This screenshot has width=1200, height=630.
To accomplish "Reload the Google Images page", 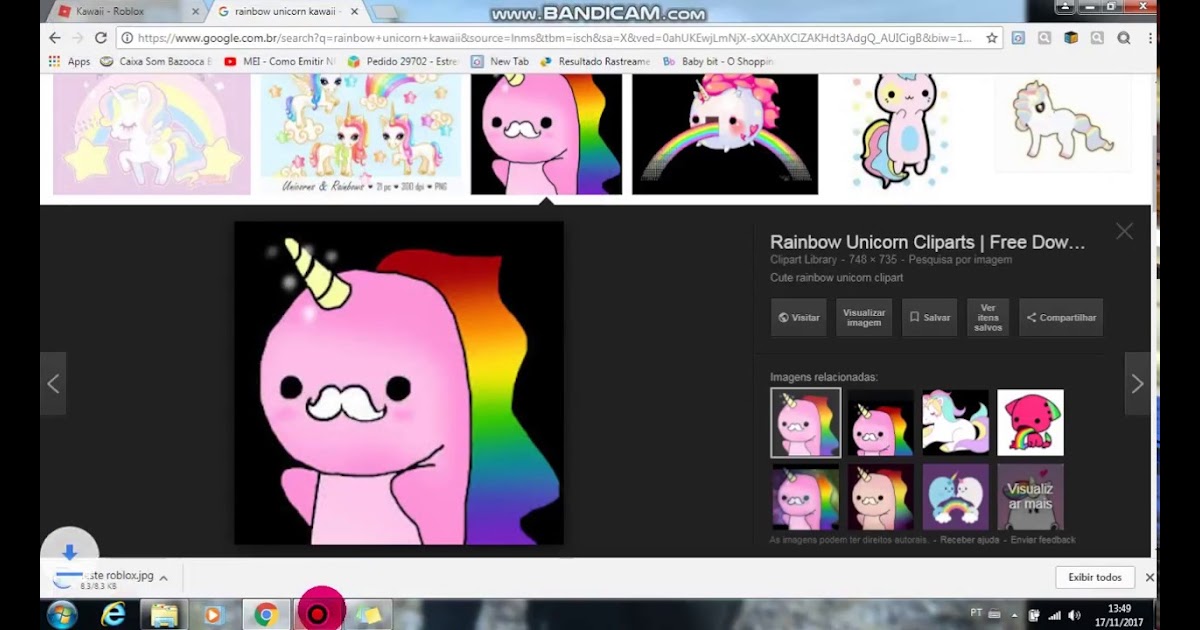I will pyautogui.click(x=100, y=38).
